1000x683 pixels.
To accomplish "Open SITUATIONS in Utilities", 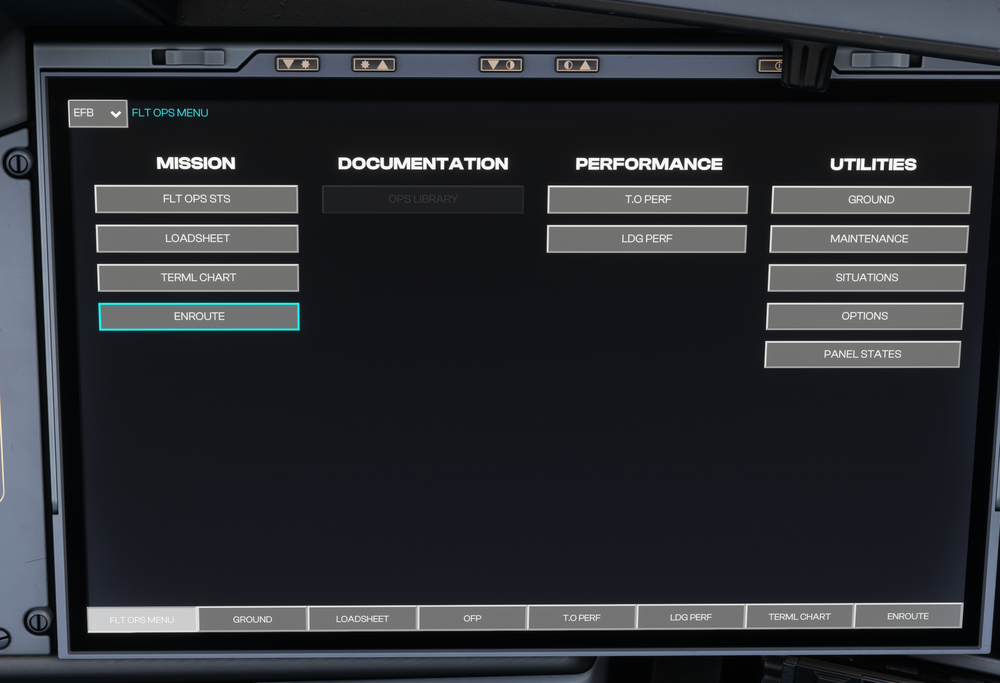I will (866, 278).
